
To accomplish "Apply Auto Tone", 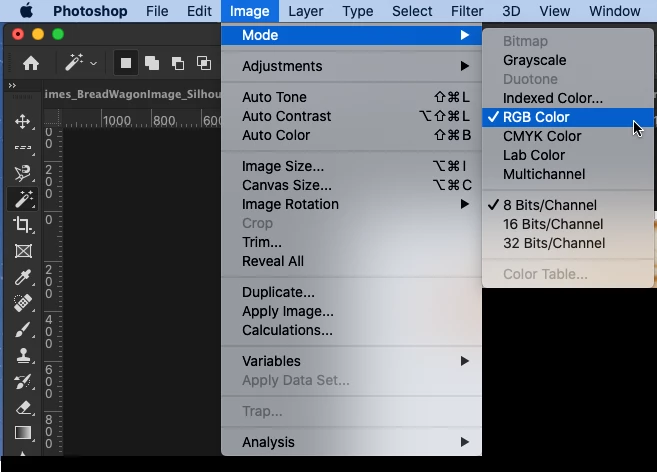I will click(x=352, y=97).
